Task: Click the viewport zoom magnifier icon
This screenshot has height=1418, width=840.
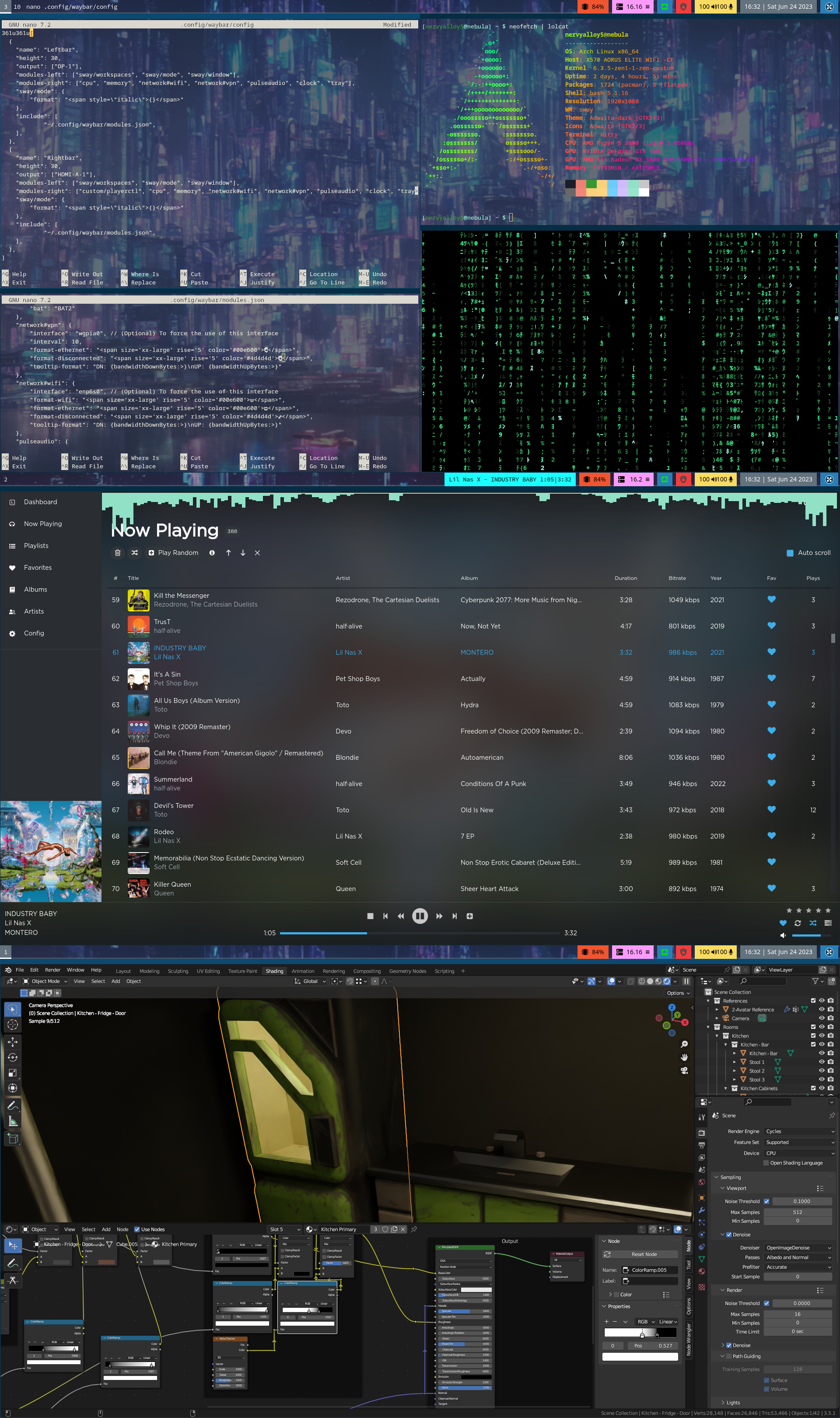Action: pos(684,1044)
